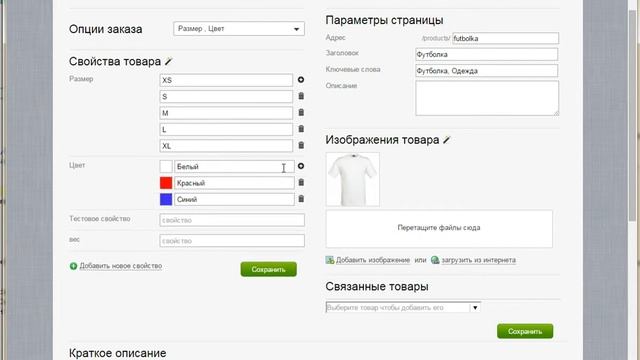Click the Перетащите файлы сюда drop zone
The height and width of the screenshot is (360, 640).
439,229
